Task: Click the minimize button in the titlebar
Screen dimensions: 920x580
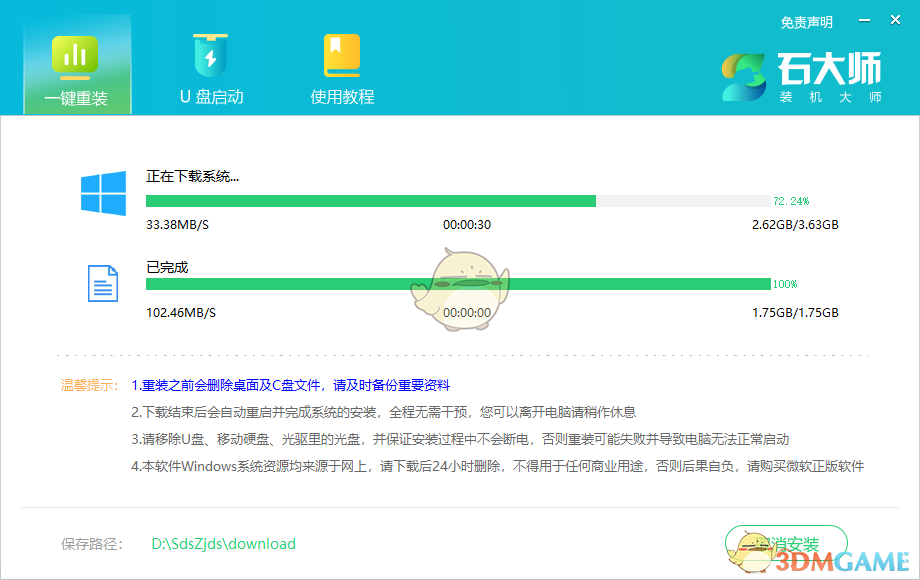Action: coord(862,19)
